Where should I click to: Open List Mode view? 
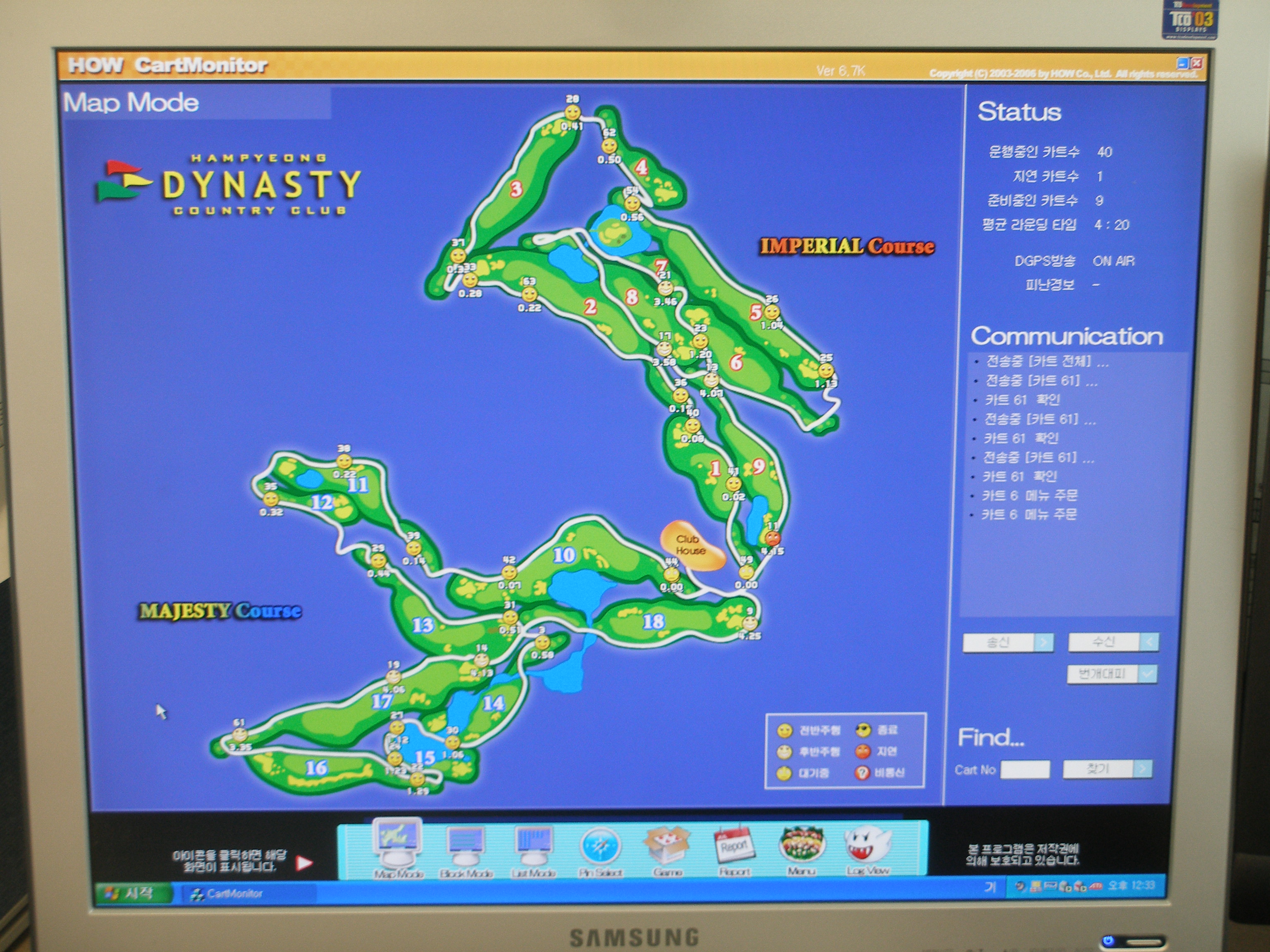click(533, 852)
